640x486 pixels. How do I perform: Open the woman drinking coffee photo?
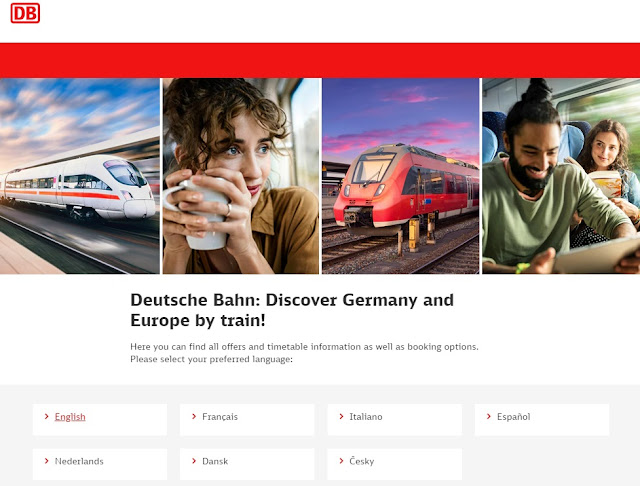pyautogui.click(x=241, y=176)
